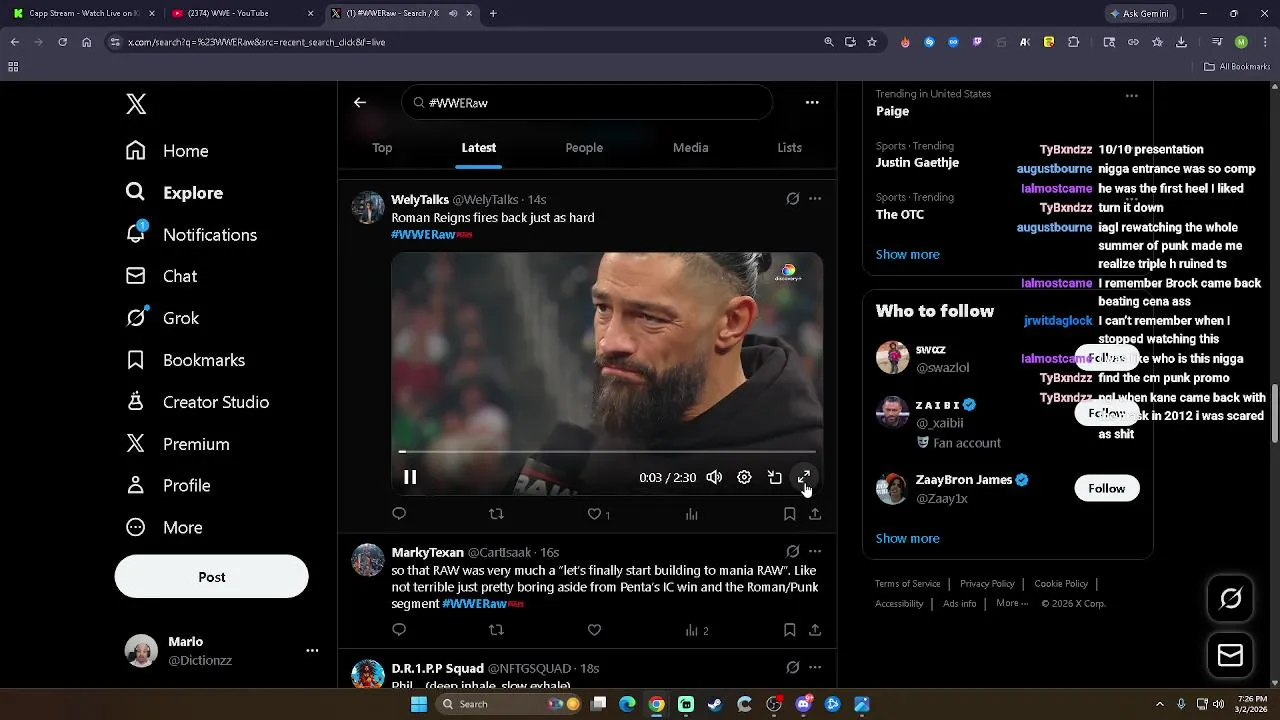Bookmark the MarkyTexan post

tap(789, 630)
